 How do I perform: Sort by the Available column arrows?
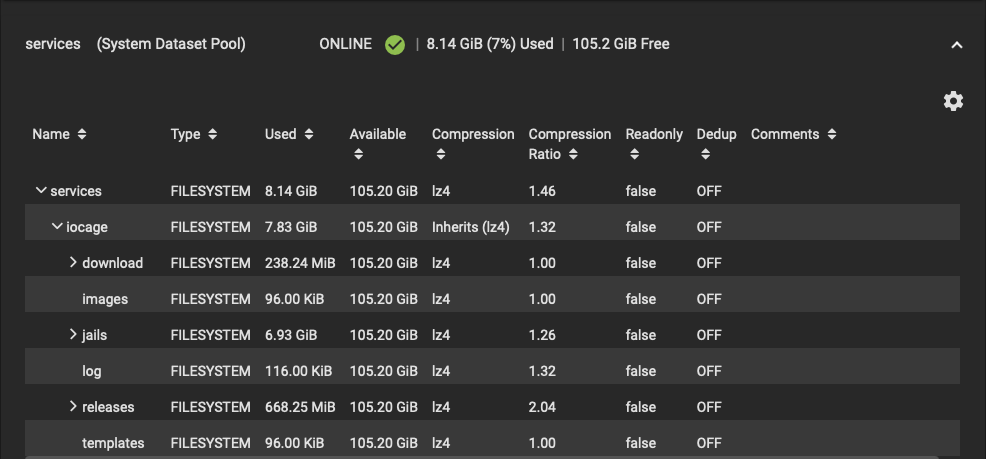pos(358,155)
